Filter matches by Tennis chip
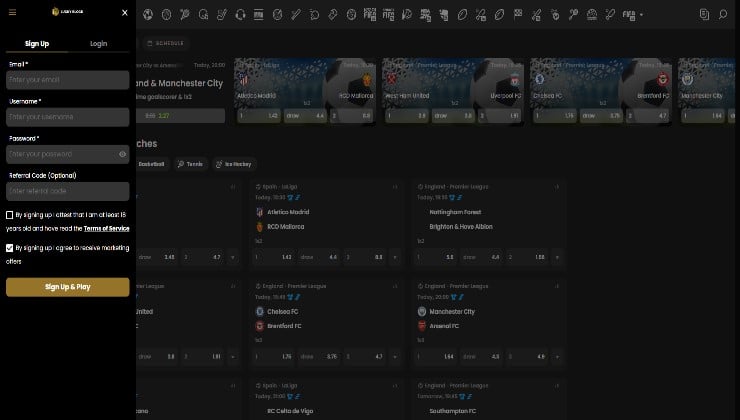 pyautogui.click(x=190, y=164)
